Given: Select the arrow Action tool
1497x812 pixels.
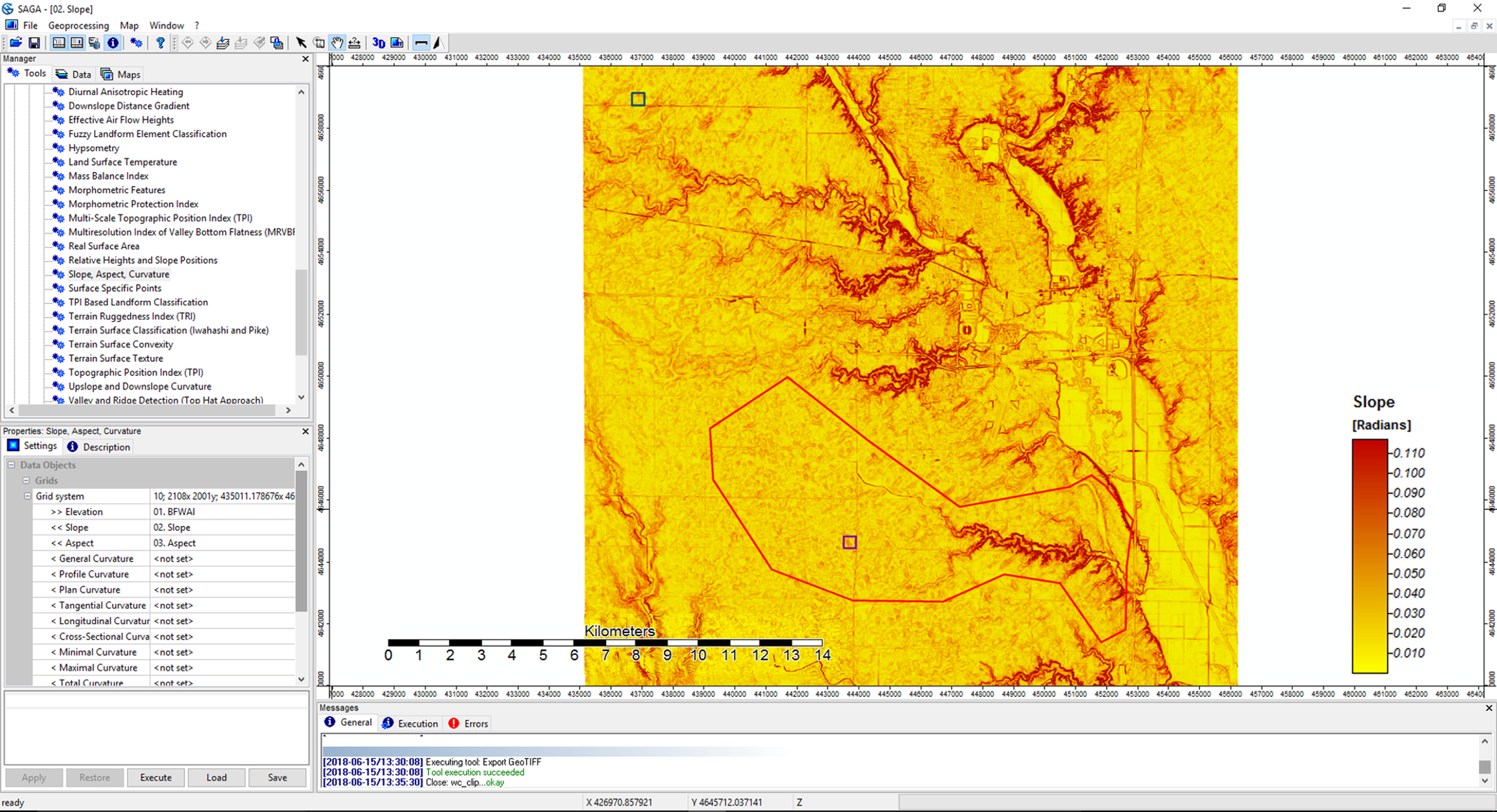Looking at the screenshot, I should pyautogui.click(x=301, y=43).
